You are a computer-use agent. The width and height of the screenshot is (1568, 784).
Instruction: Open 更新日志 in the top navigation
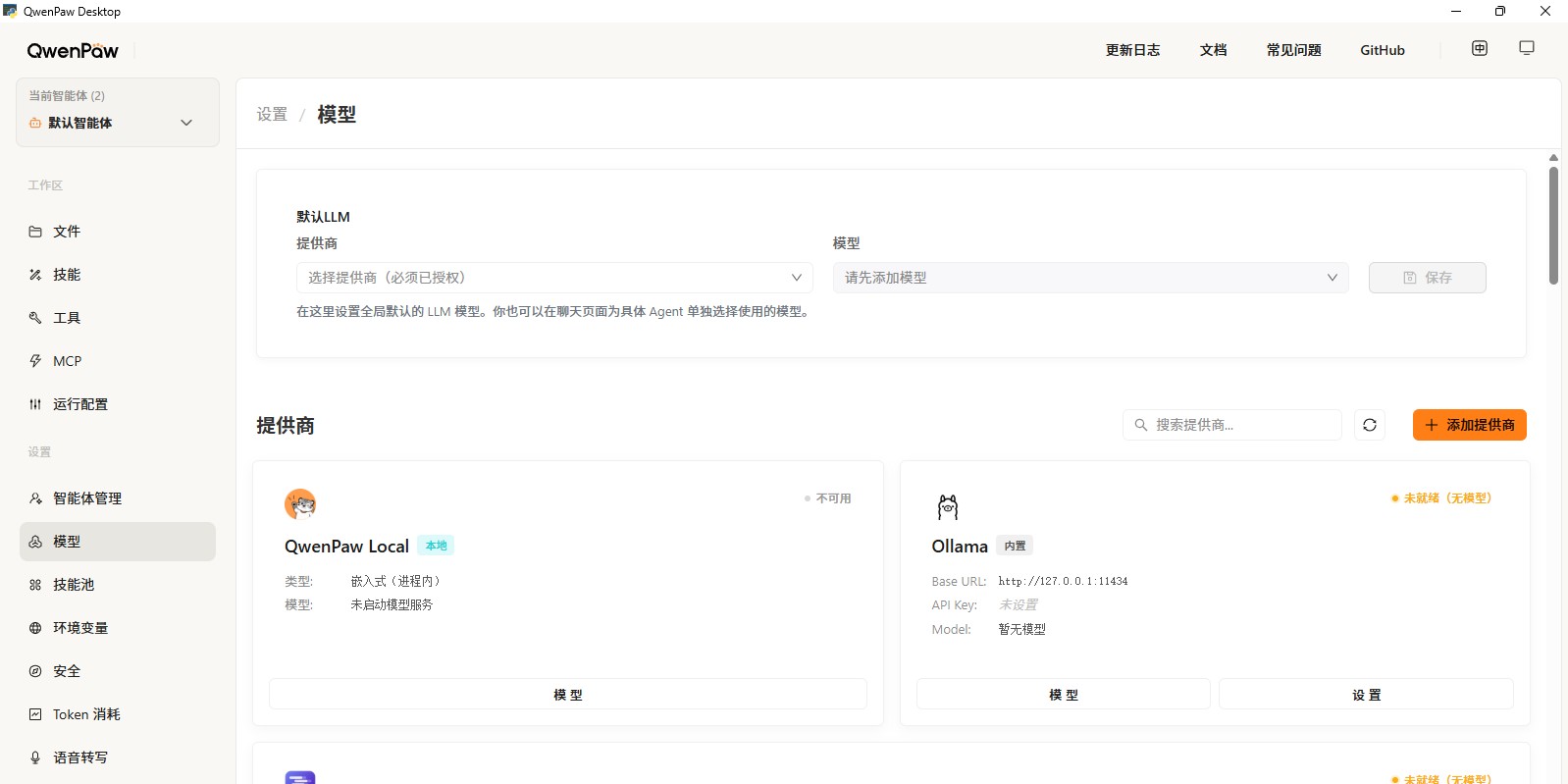[x=1133, y=50]
